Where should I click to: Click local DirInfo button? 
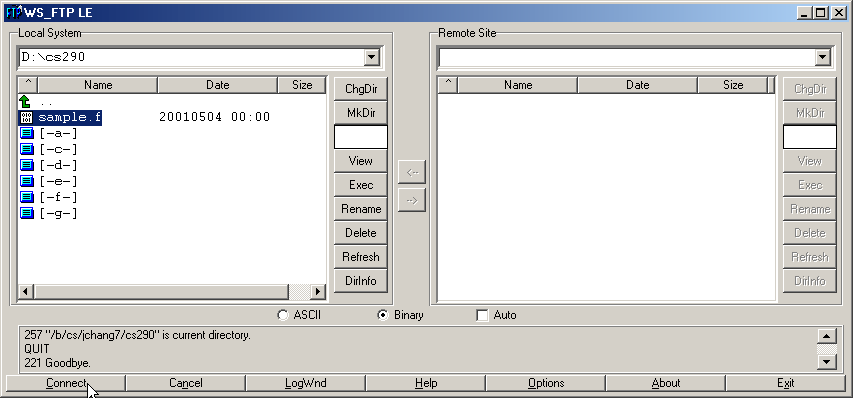click(361, 281)
